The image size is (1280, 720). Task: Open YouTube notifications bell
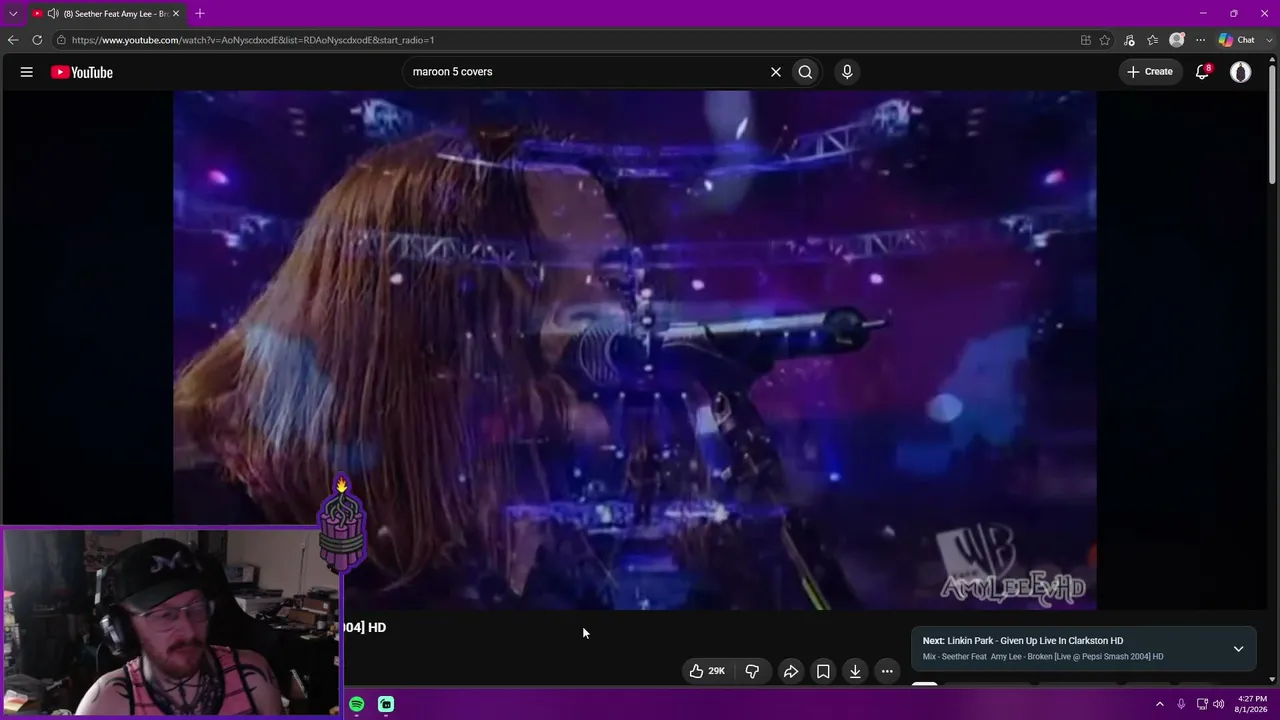[x=1203, y=72]
